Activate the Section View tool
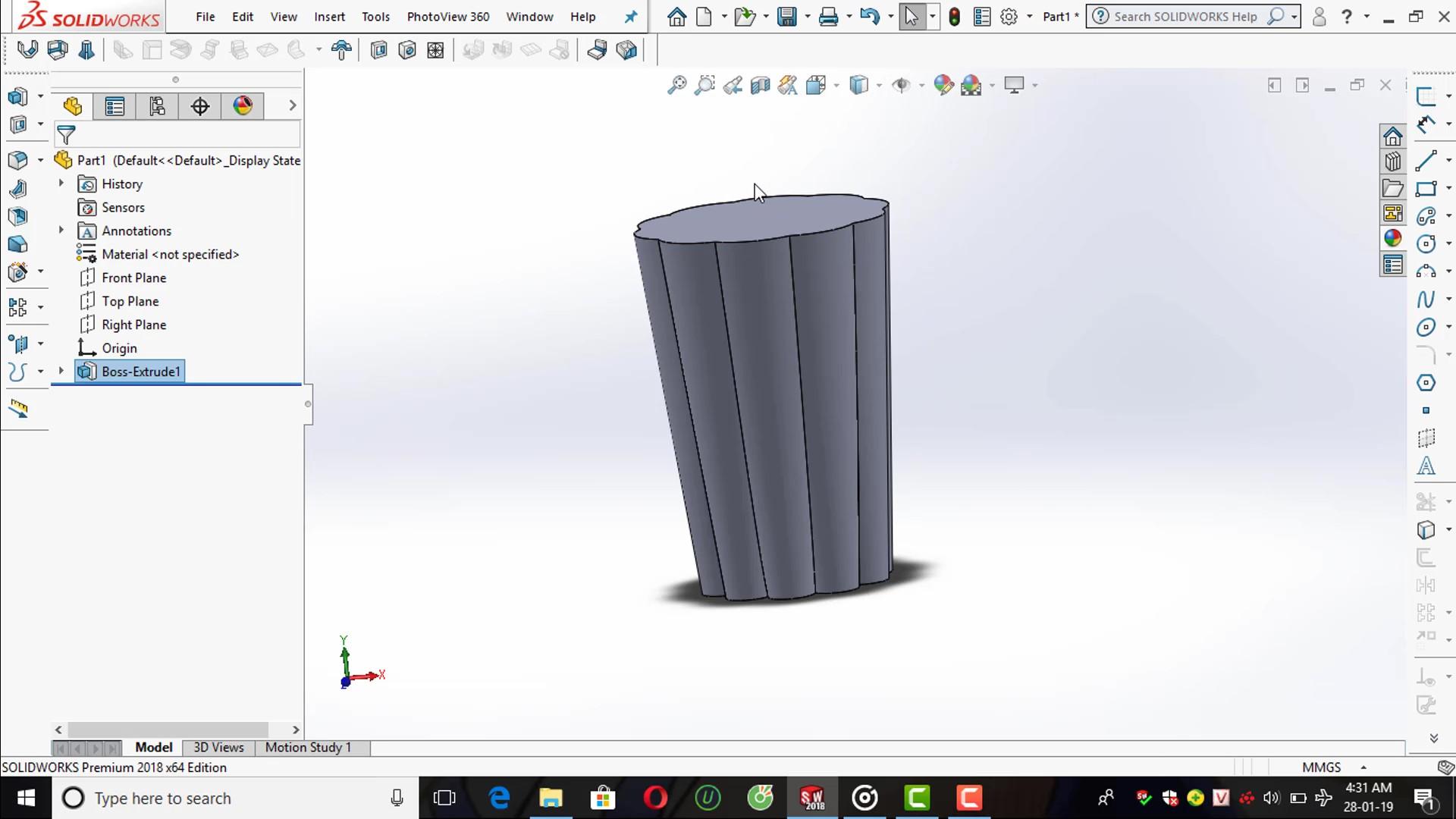 pyautogui.click(x=761, y=85)
